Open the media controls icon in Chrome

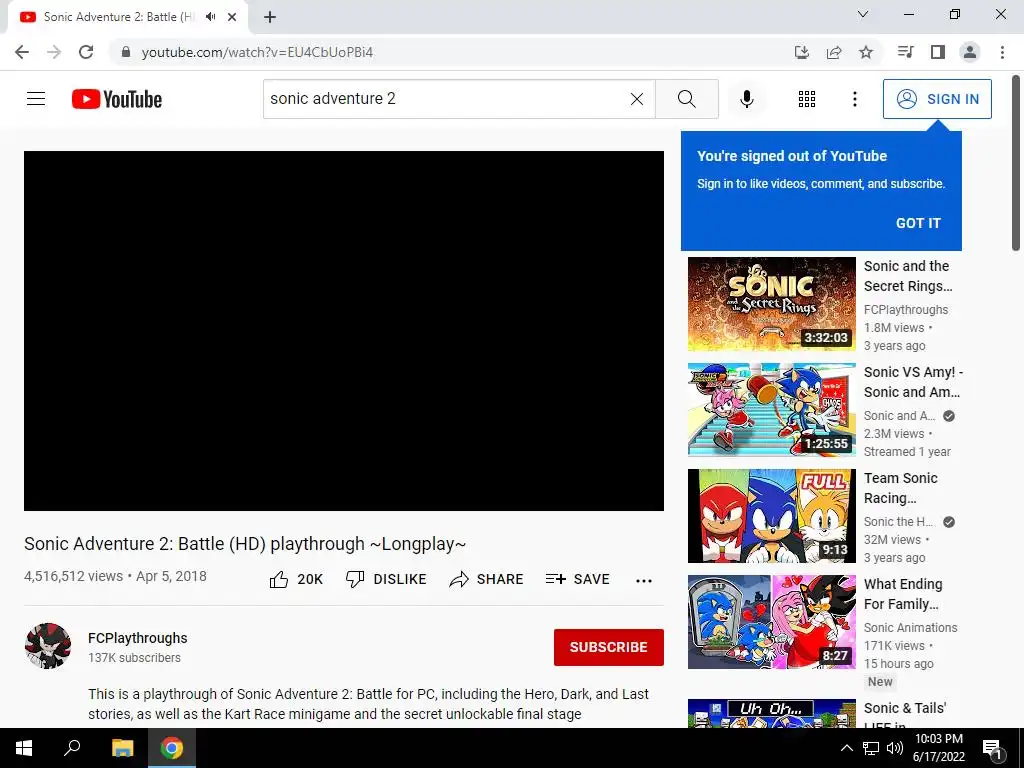pos(905,52)
